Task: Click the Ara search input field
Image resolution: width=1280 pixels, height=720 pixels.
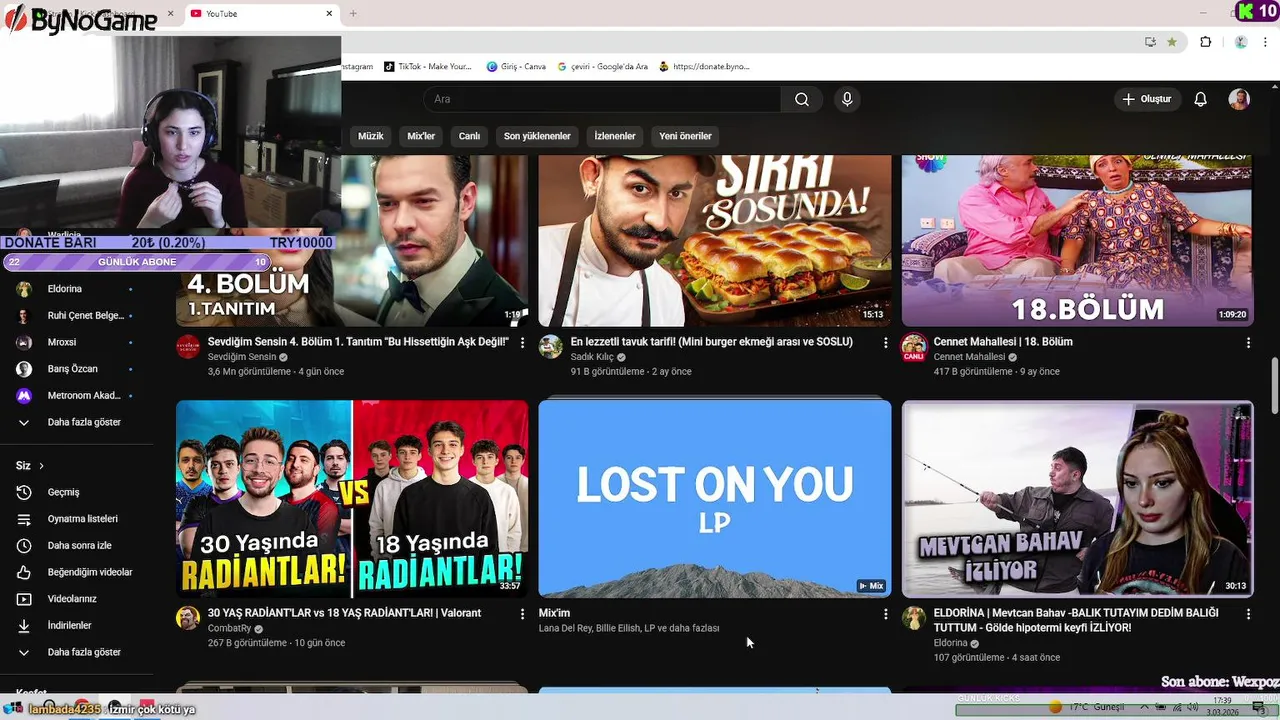Action: click(x=602, y=99)
